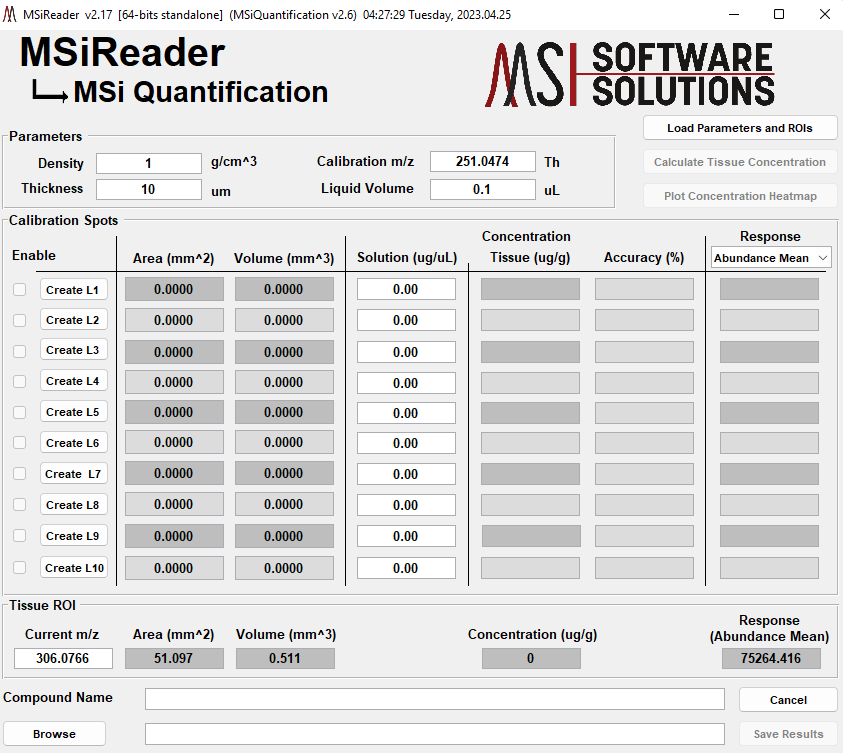Edit L4 Solution concentration field
The height and width of the screenshot is (753, 843).
[x=406, y=383]
